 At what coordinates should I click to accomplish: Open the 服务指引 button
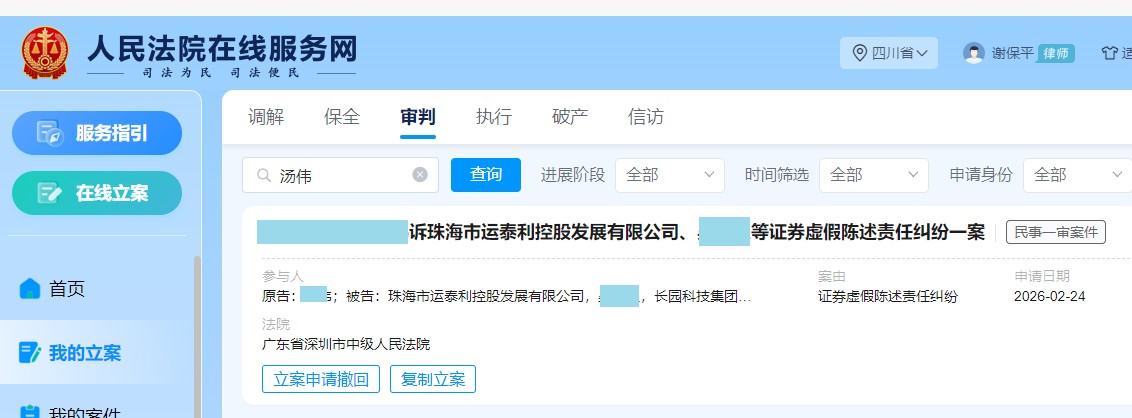(x=97, y=133)
